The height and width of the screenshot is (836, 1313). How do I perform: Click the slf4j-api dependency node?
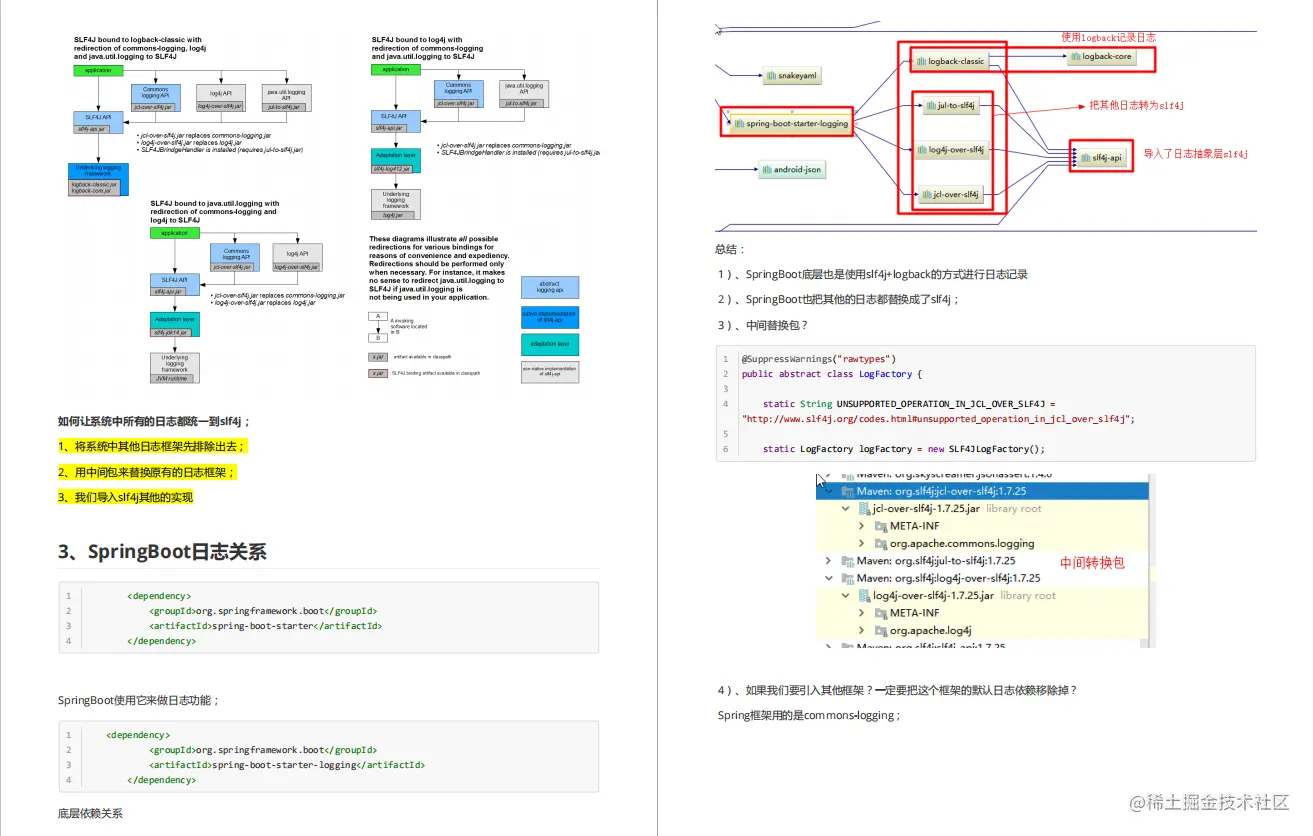[1101, 158]
